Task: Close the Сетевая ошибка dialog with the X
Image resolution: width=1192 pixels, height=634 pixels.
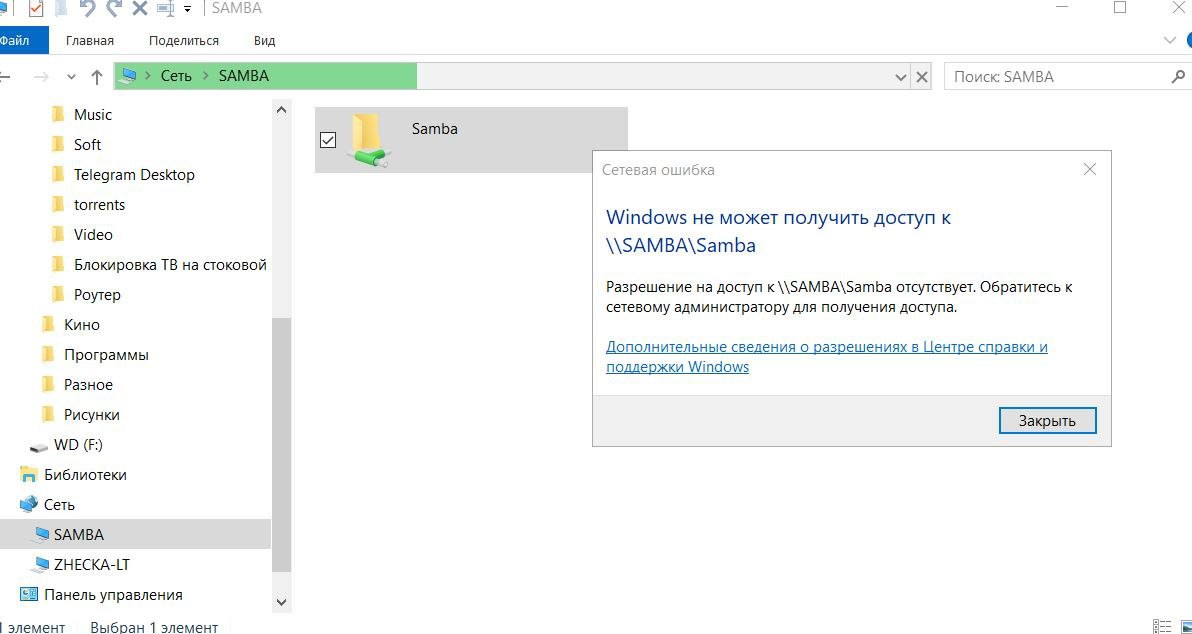Action: click(x=1089, y=170)
